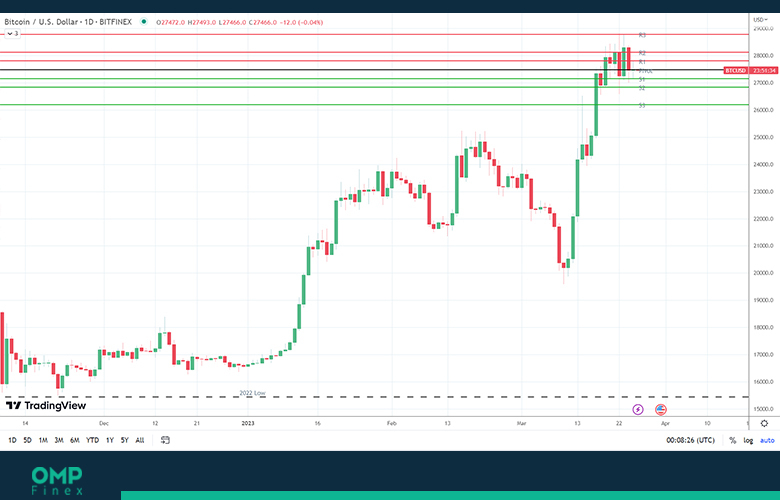Toggle log scale mode
Image resolution: width=780 pixels, height=500 pixels.
tap(748, 440)
